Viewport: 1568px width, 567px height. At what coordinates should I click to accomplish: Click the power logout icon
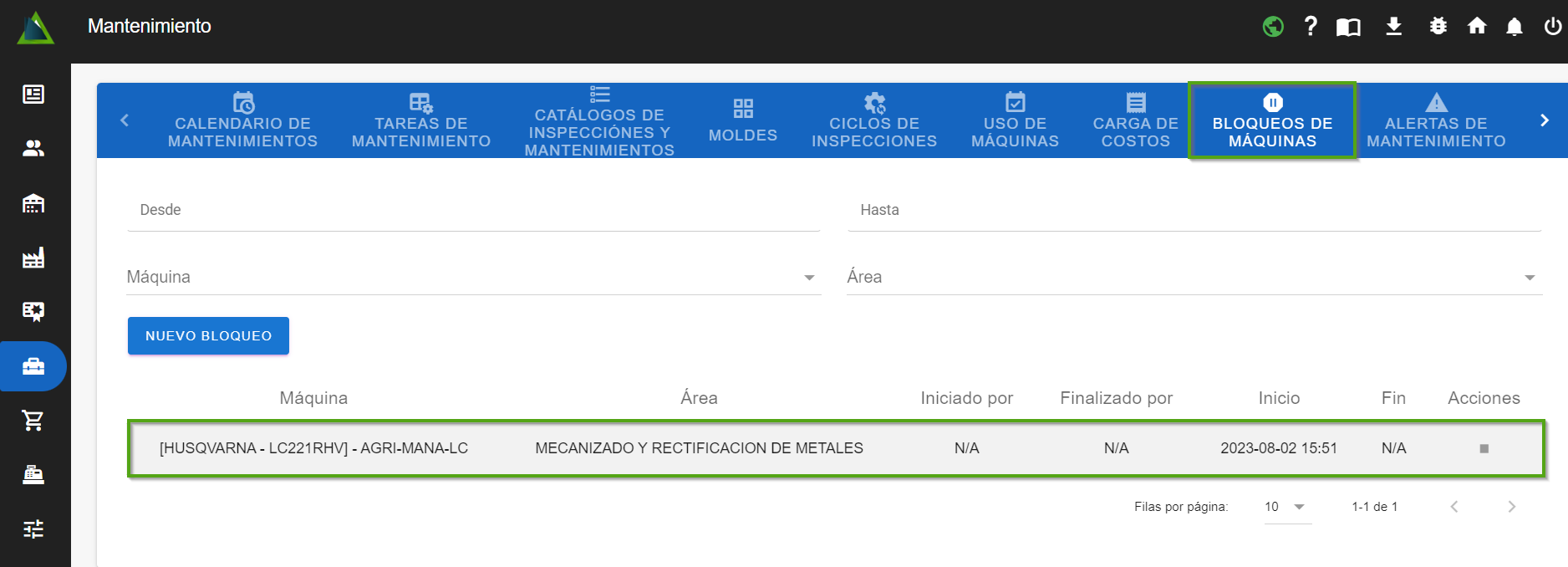pyautogui.click(x=1552, y=27)
